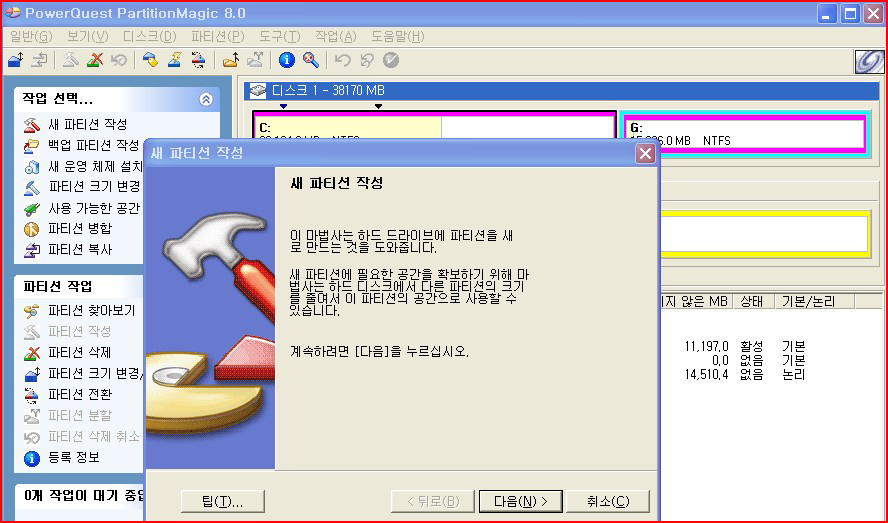This screenshot has width=888, height=523.
Task: Select the G: NTFS partition block
Action: 745,134
